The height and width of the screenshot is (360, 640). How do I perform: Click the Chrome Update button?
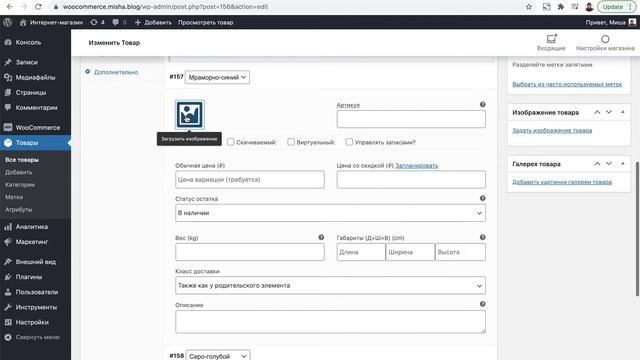pyautogui.click(x=616, y=7)
